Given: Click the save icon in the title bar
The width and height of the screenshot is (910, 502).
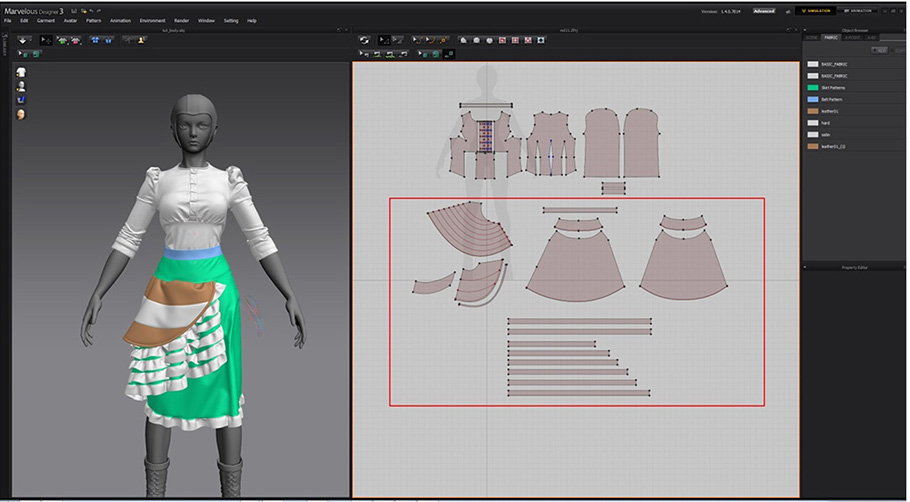Looking at the screenshot, I should pos(74,11).
